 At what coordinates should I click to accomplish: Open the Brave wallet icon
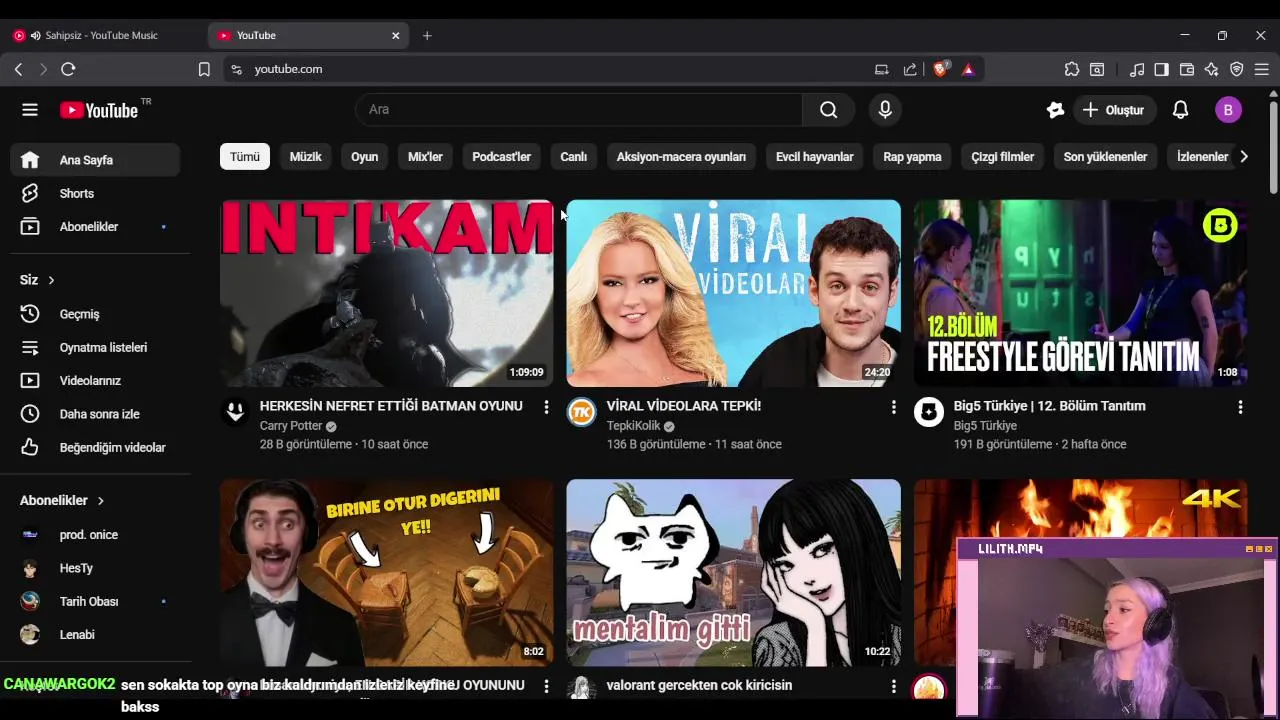click(1187, 69)
